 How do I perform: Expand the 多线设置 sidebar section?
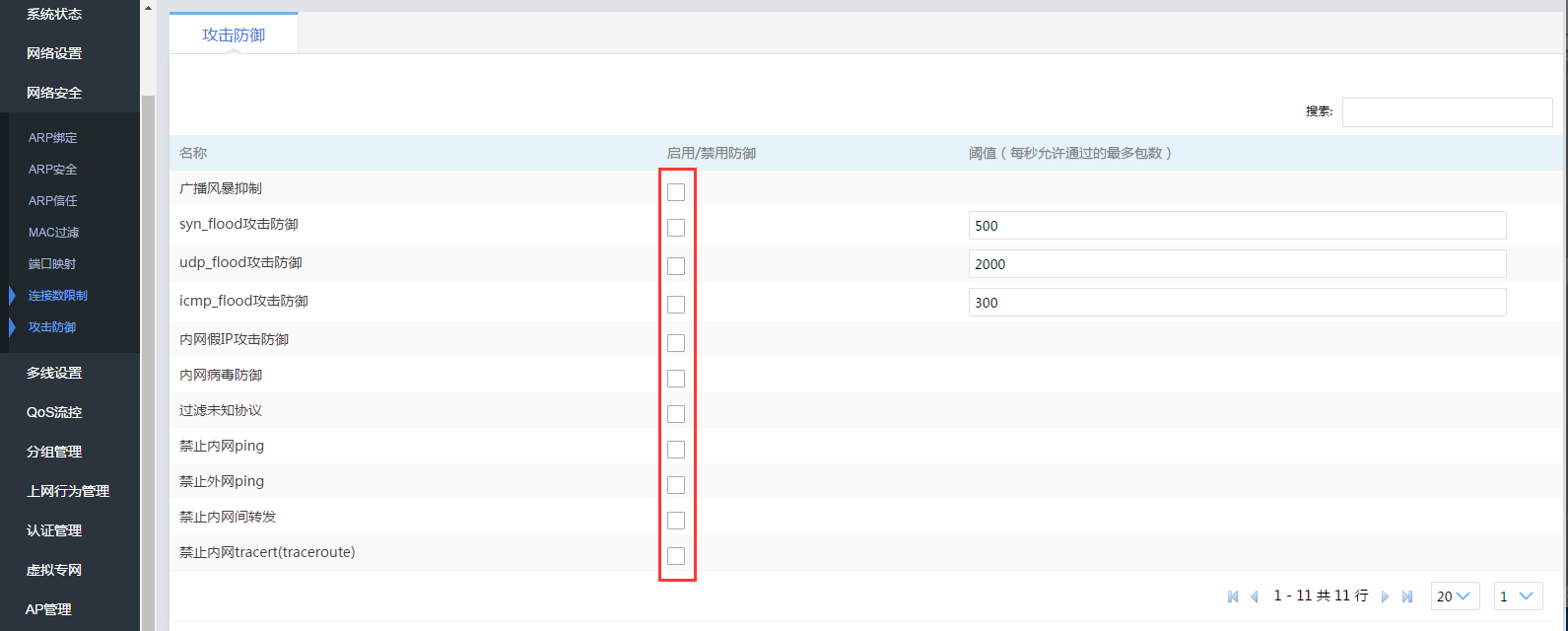[54, 373]
